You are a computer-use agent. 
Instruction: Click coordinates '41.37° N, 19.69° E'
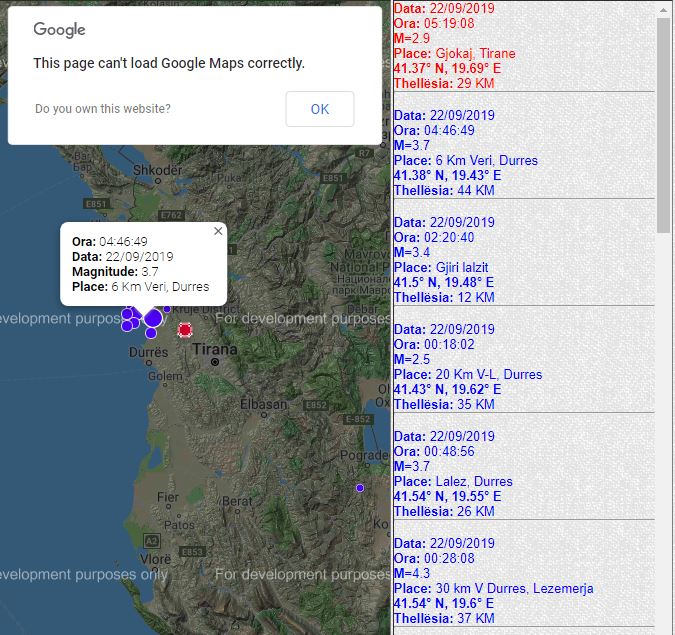pyautogui.click(x=447, y=68)
